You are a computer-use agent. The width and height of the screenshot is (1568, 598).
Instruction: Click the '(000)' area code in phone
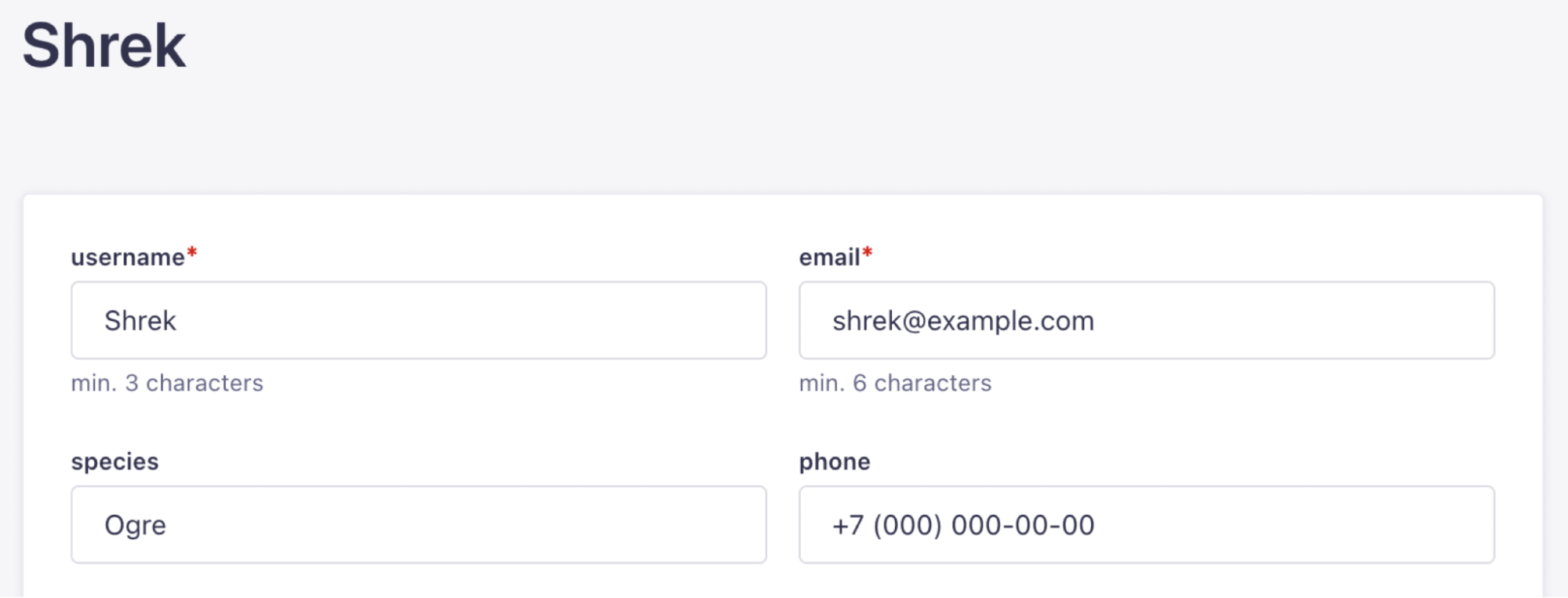(x=907, y=525)
